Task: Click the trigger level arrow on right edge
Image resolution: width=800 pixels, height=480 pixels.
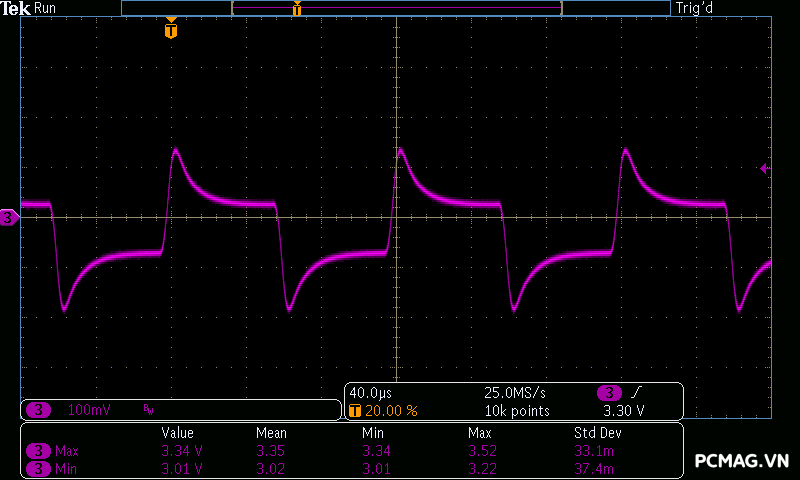Action: click(x=765, y=169)
